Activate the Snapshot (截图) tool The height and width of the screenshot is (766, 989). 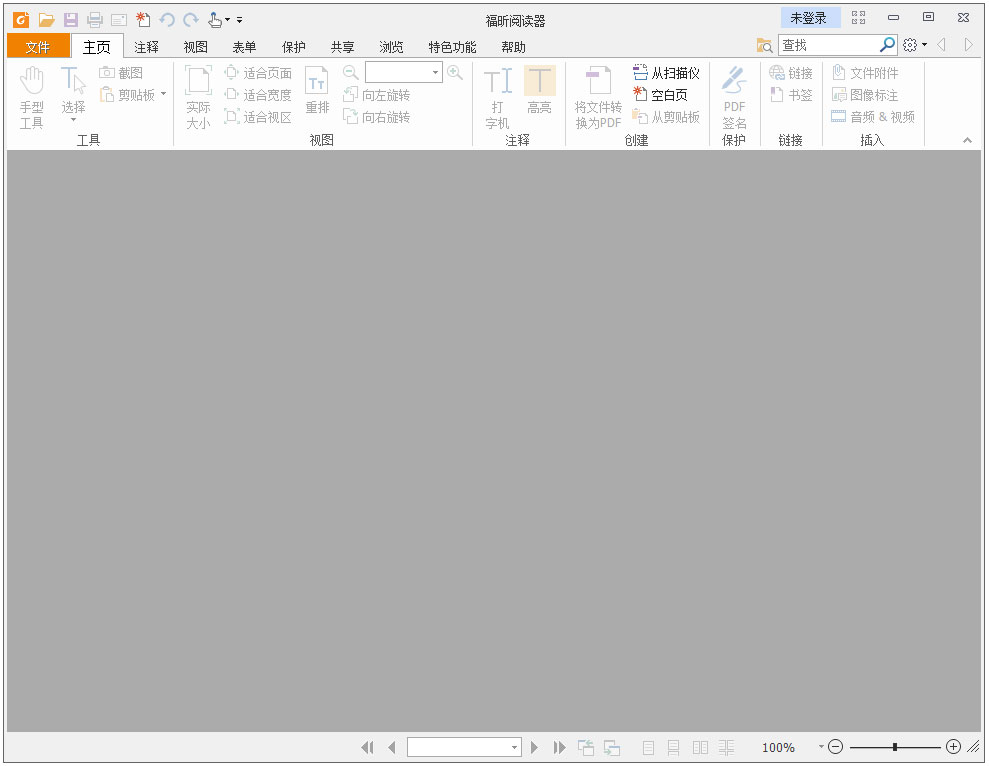(x=124, y=71)
